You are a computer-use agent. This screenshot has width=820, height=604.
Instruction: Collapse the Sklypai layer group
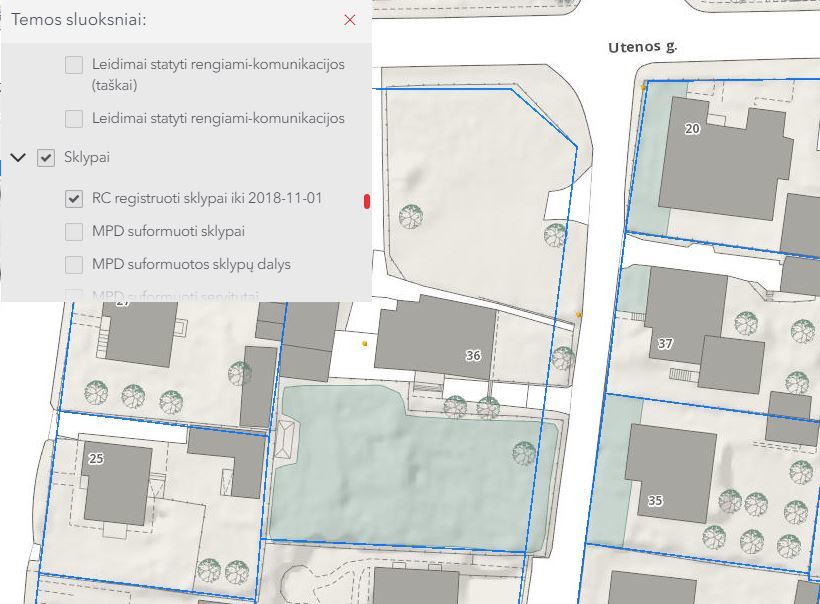[18, 158]
